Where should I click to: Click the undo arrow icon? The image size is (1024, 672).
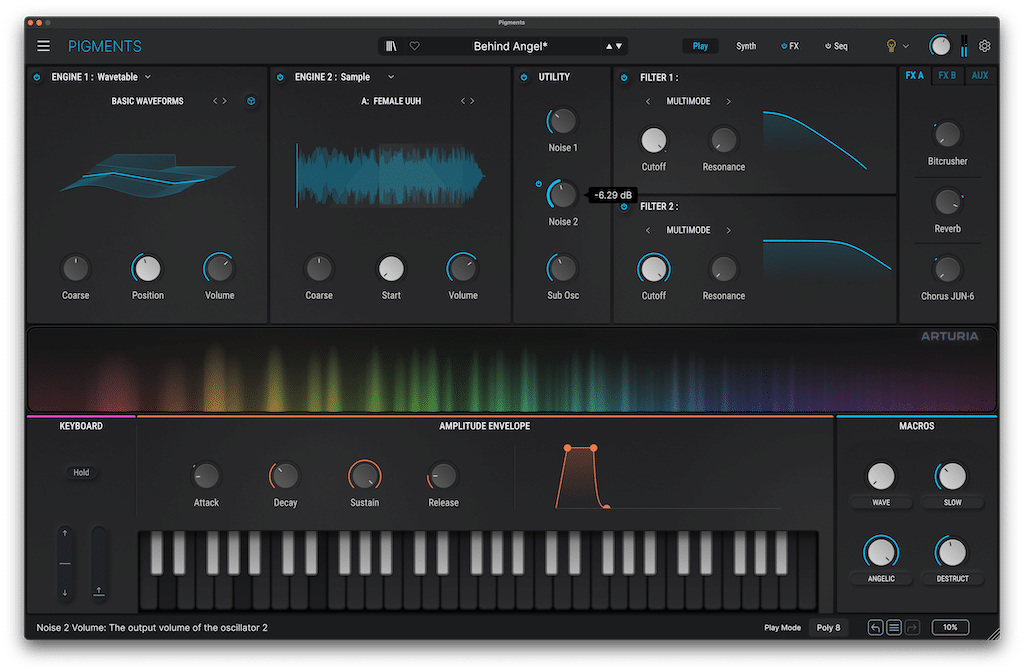coord(875,628)
